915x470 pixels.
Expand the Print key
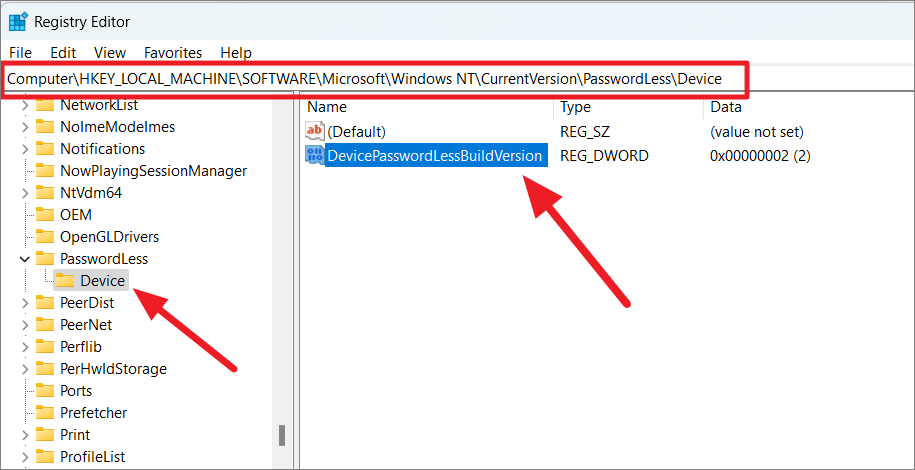tap(25, 435)
